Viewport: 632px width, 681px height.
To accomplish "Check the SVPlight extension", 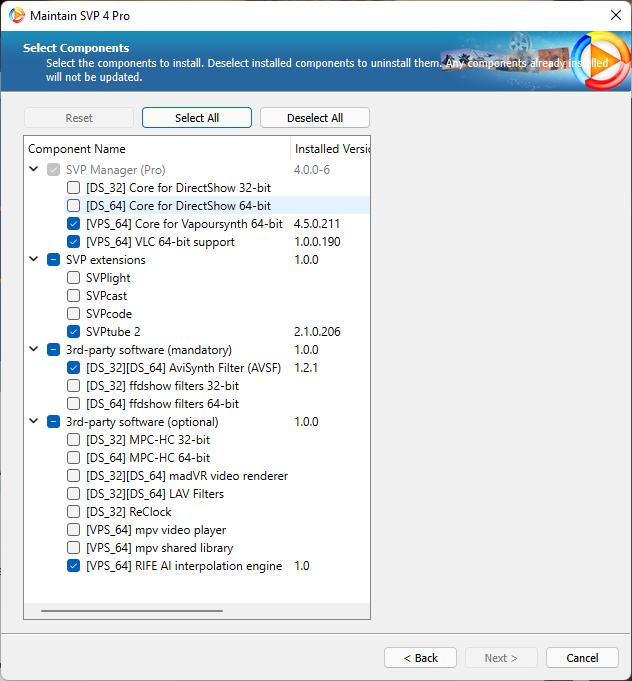I will [73, 278].
